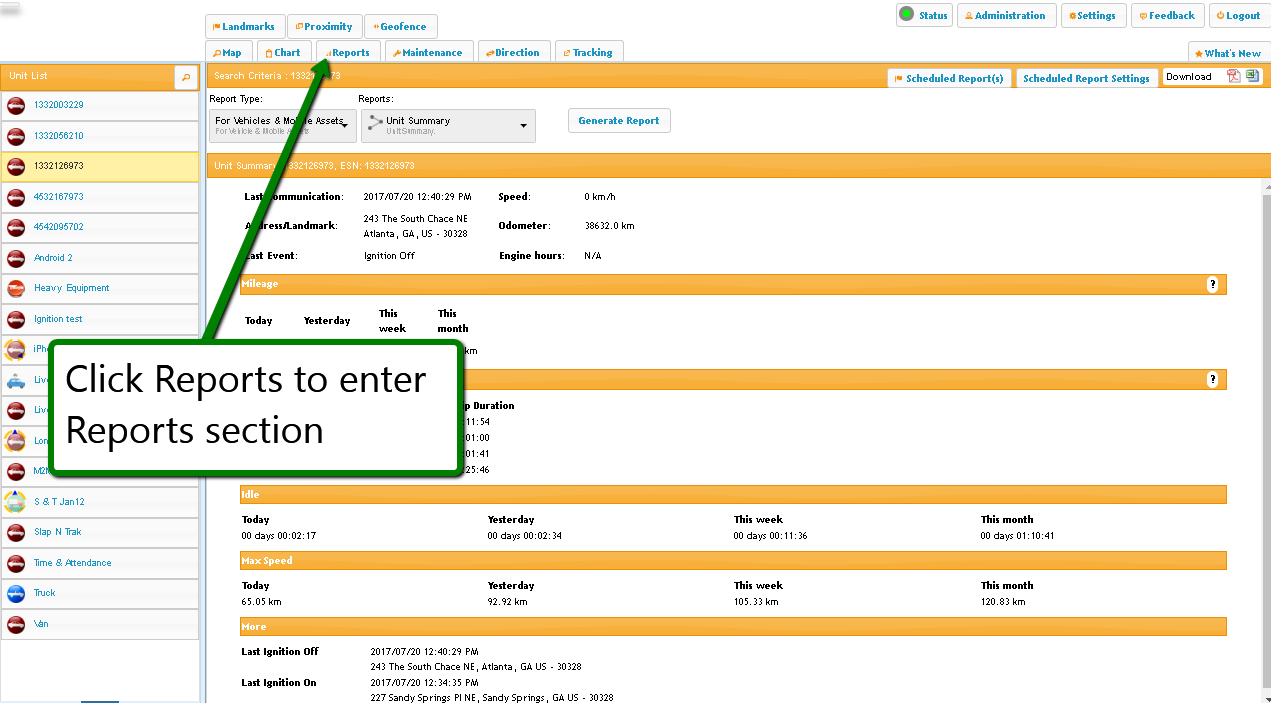Click the green Status indicator
Screen dimensions: 1271x703
click(906, 14)
